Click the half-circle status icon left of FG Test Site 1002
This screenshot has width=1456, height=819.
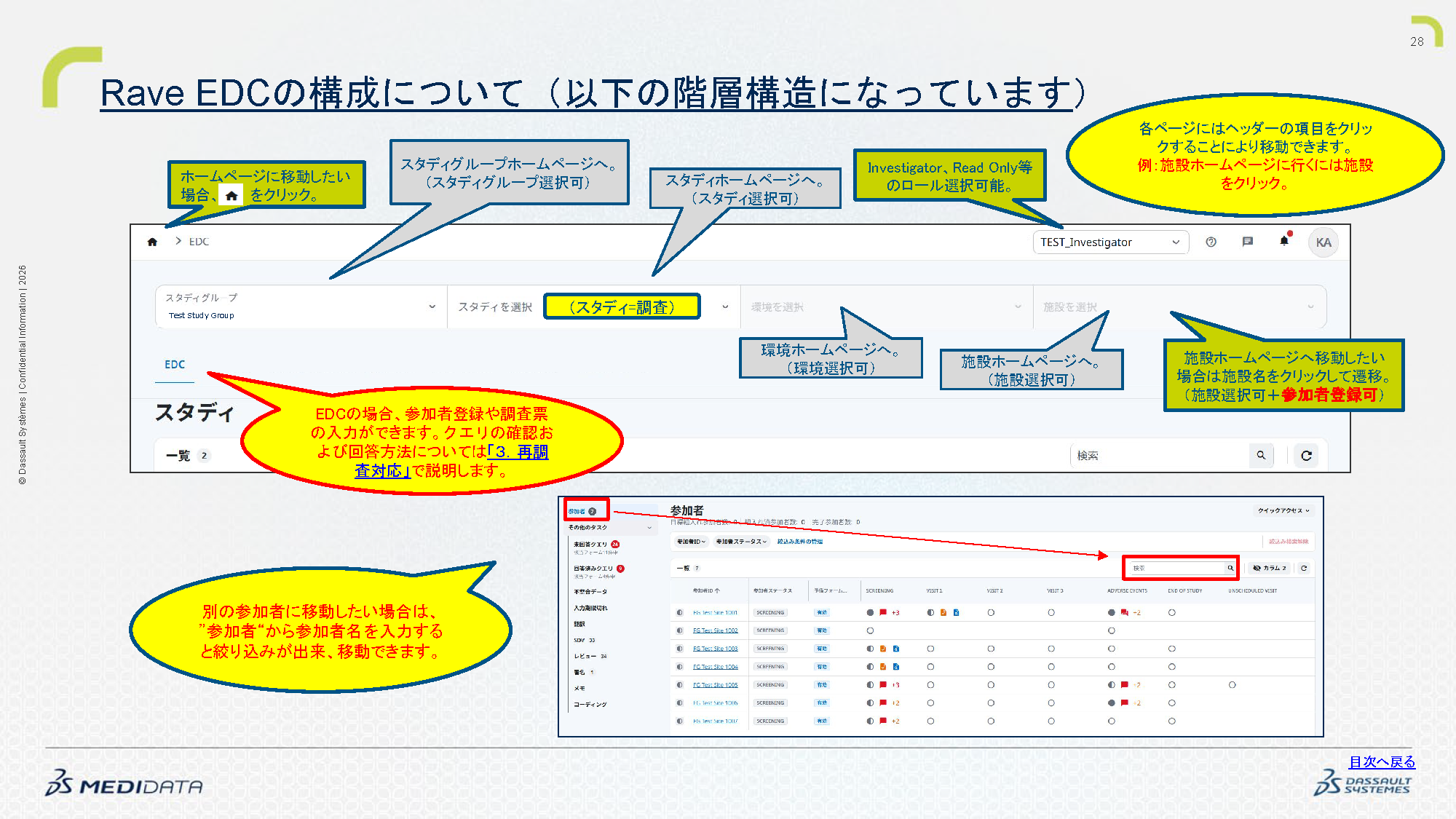point(680,630)
